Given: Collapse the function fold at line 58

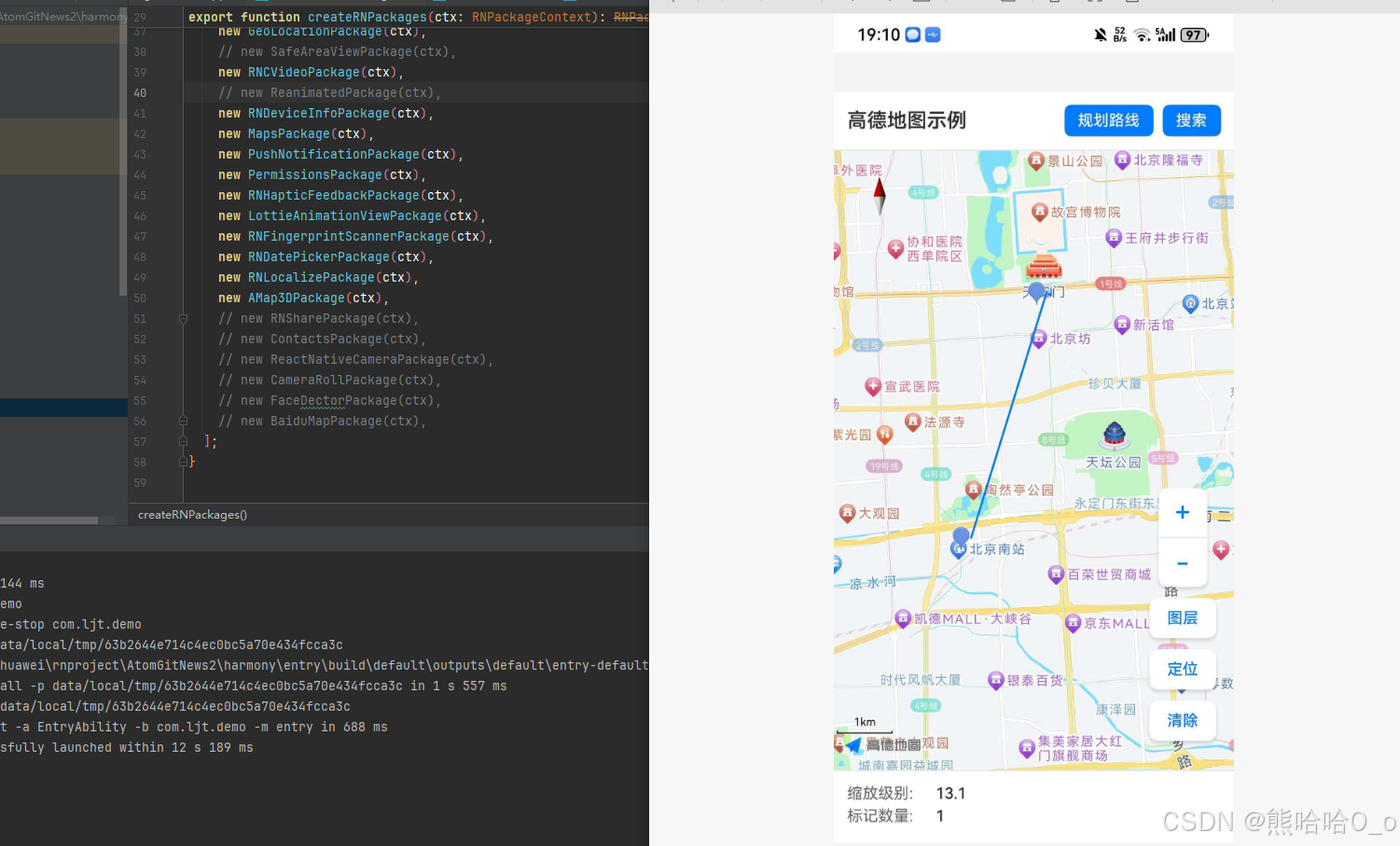Looking at the screenshot, I should 183,462.
